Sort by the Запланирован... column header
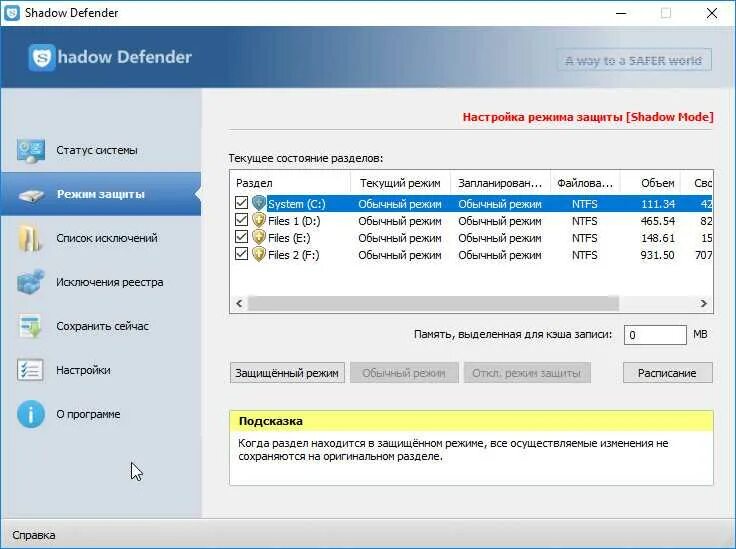Viewport: 736px width, 549px height. [x=500, y=183]
